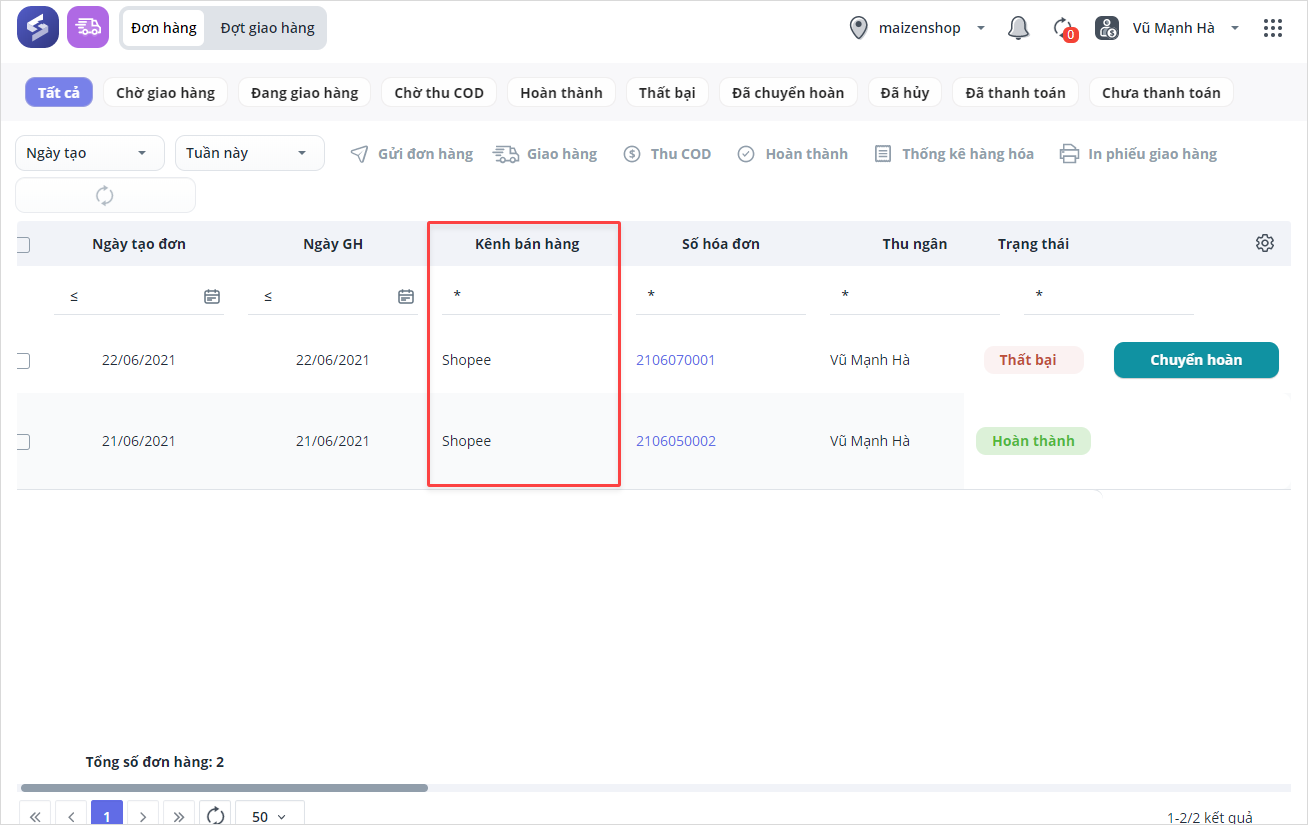
Task: Open the apps grid menu
Action: coord(1272,28)
